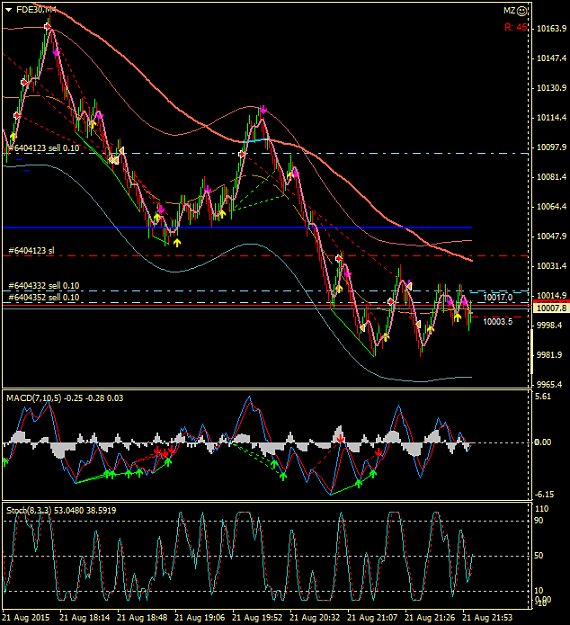Click the yellow arrow below the 19:06 low
Image resolution: width=570 pixels, height=625 pixels.
click(177, 242)
